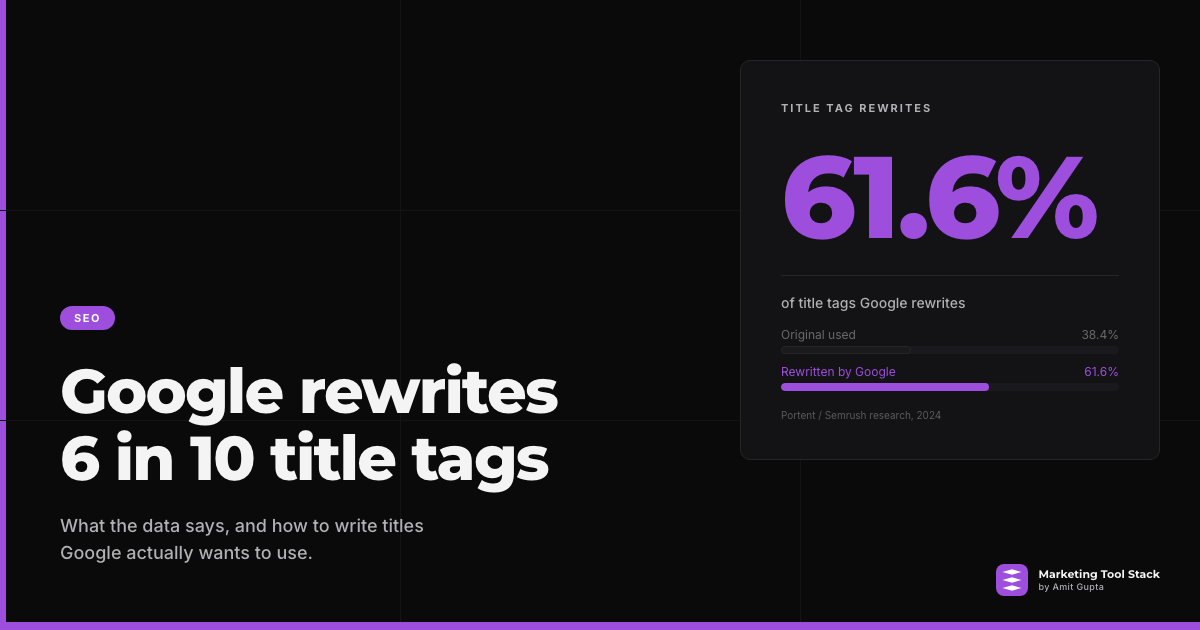
Task: Click the 'What the data says' subtitle line
Action: [242, 526]
